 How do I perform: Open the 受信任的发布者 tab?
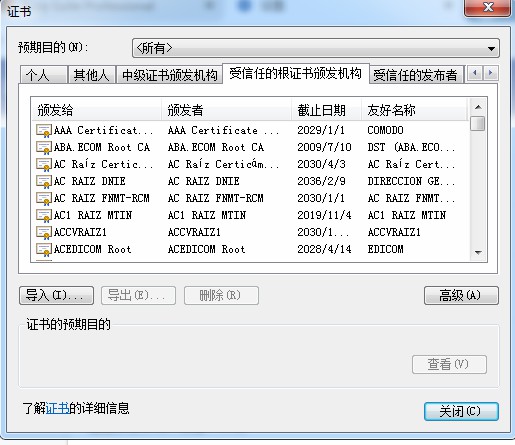(415, 75)
